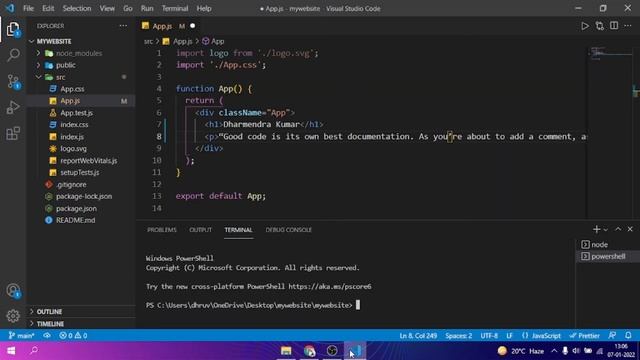Open the Extensions view
This screenshot has width=640, height=360.
[13, 133]
